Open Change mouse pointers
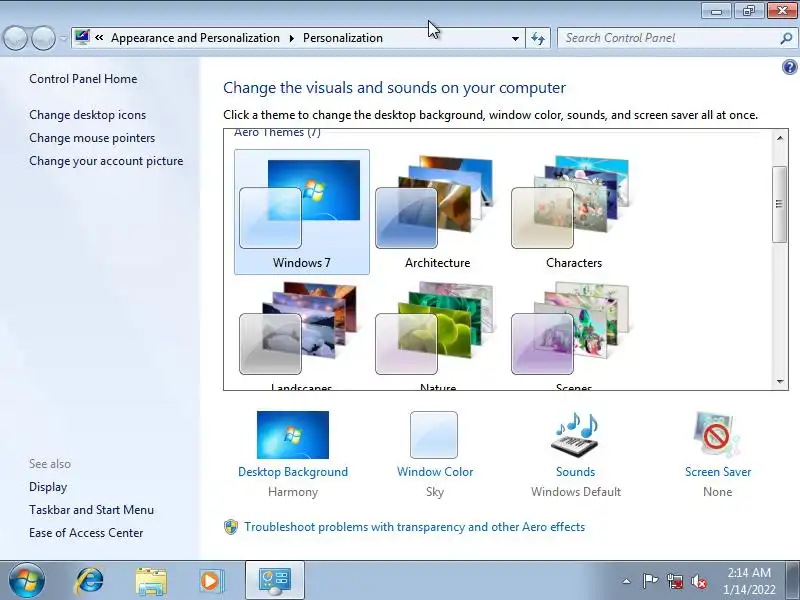The height and width of the screenshot is (600, 800). click(92, 138)
